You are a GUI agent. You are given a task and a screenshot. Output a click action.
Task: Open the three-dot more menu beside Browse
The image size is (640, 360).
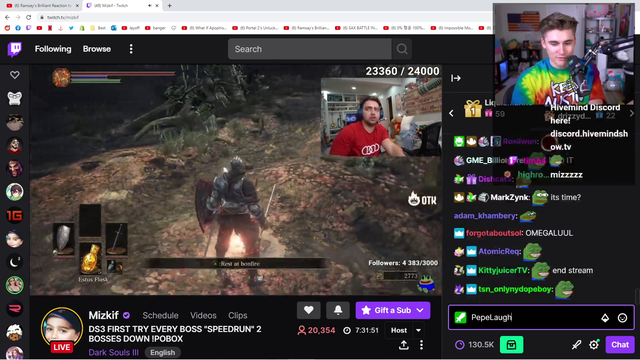pos(131,49)
